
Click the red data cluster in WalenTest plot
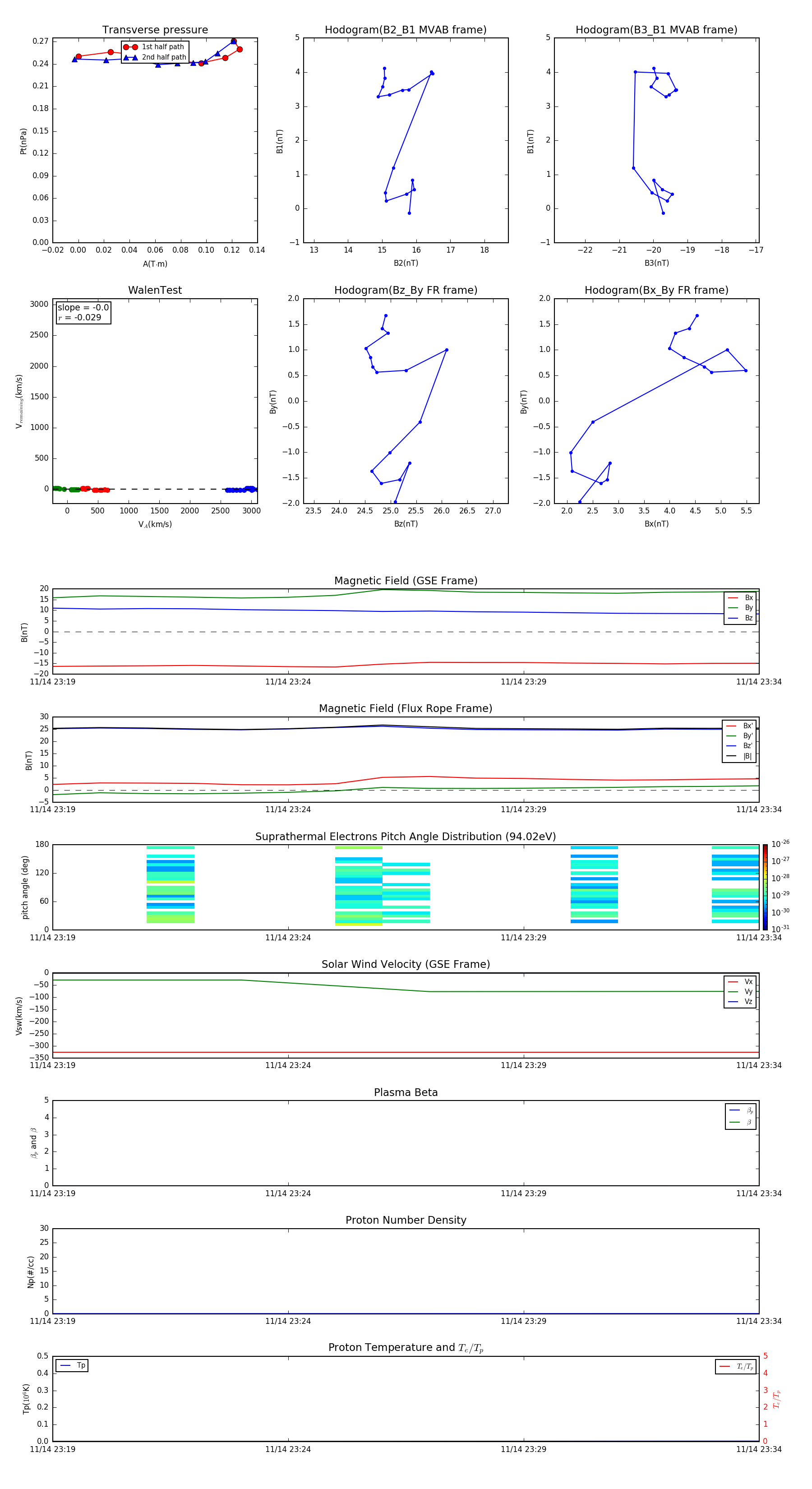tap(95, 490)
